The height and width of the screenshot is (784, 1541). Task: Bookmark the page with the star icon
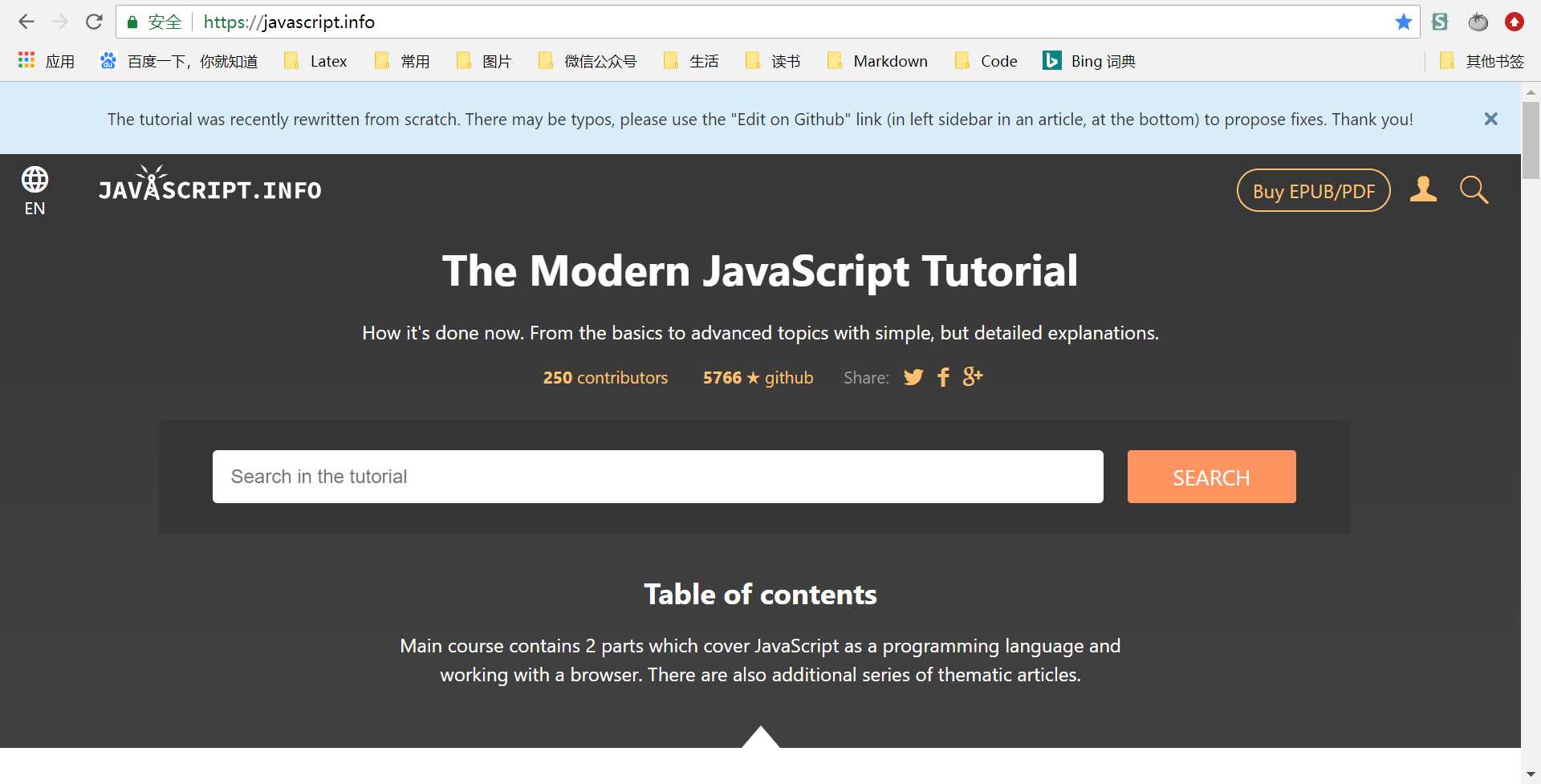pos(1403,22)
